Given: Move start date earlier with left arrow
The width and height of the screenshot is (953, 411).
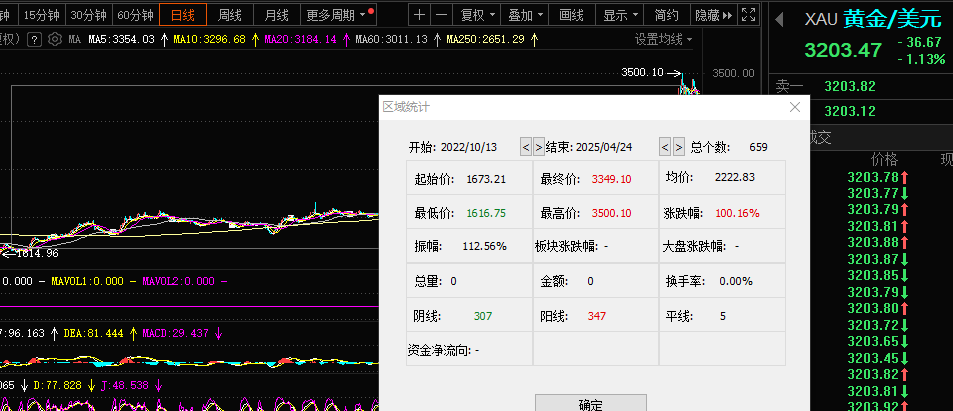Looking at the screenshot, I should (x=526, y=147).
